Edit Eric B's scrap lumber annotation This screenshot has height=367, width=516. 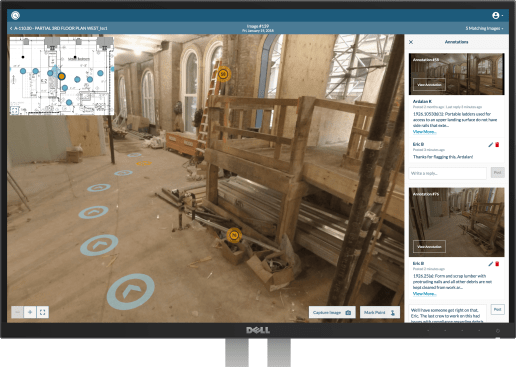[x=490, y=264]
